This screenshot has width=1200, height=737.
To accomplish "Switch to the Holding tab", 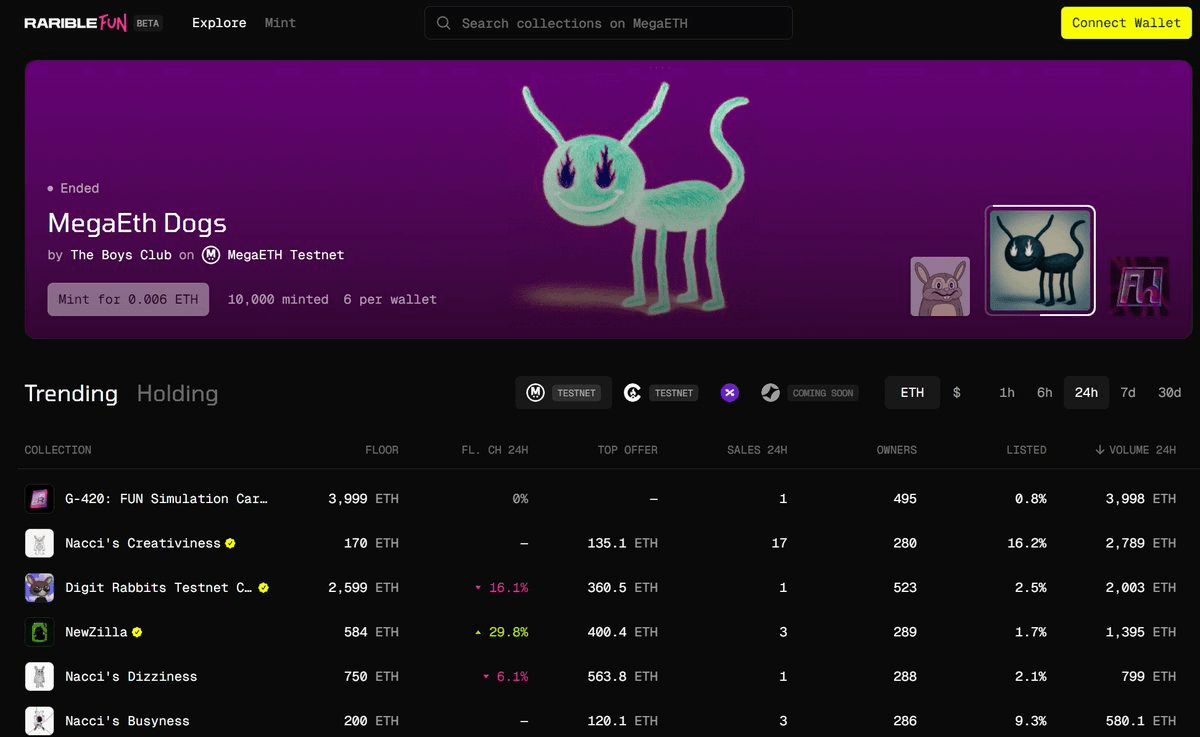I will click(x=177, y=394).
